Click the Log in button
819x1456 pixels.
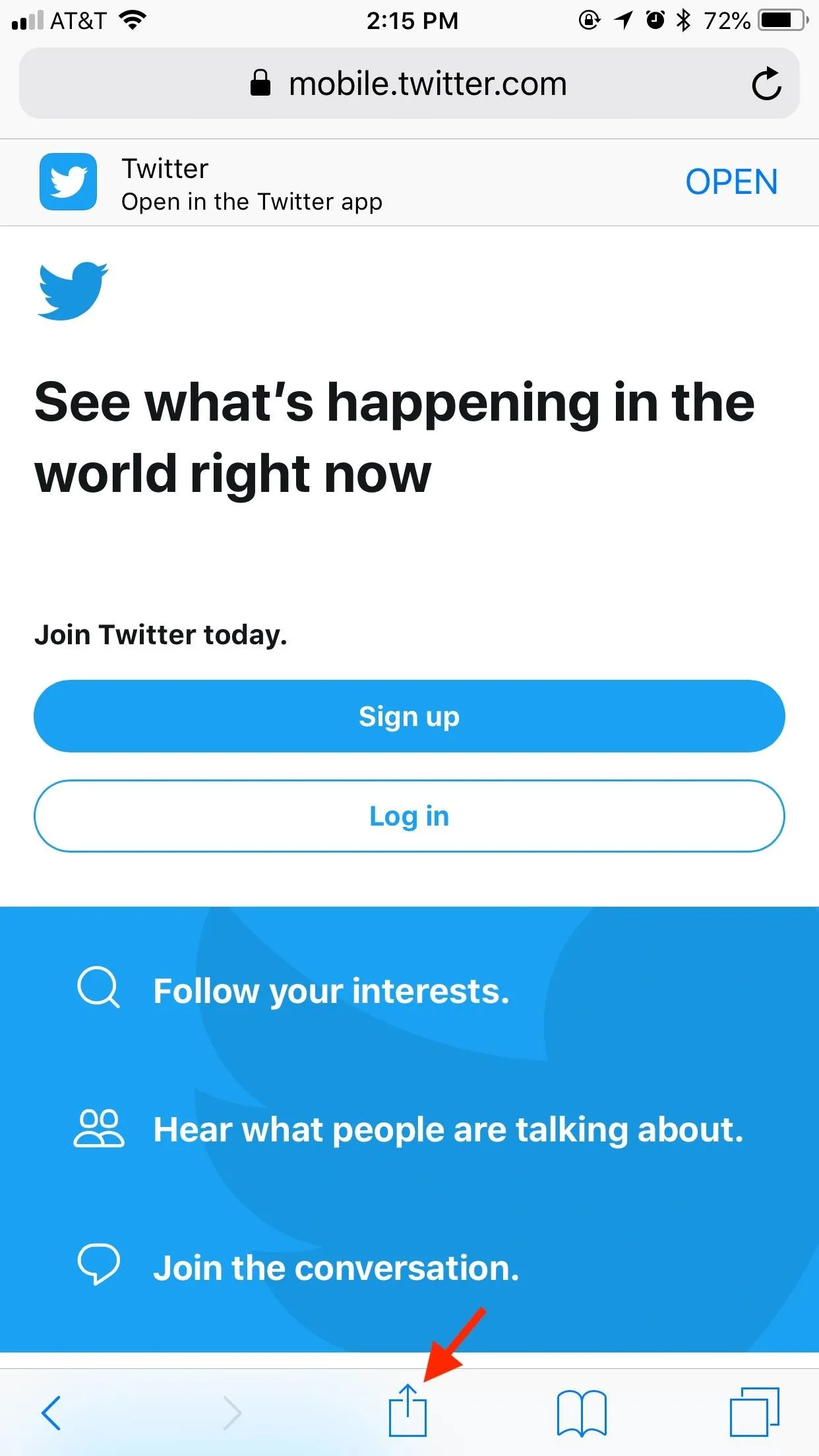409,816
